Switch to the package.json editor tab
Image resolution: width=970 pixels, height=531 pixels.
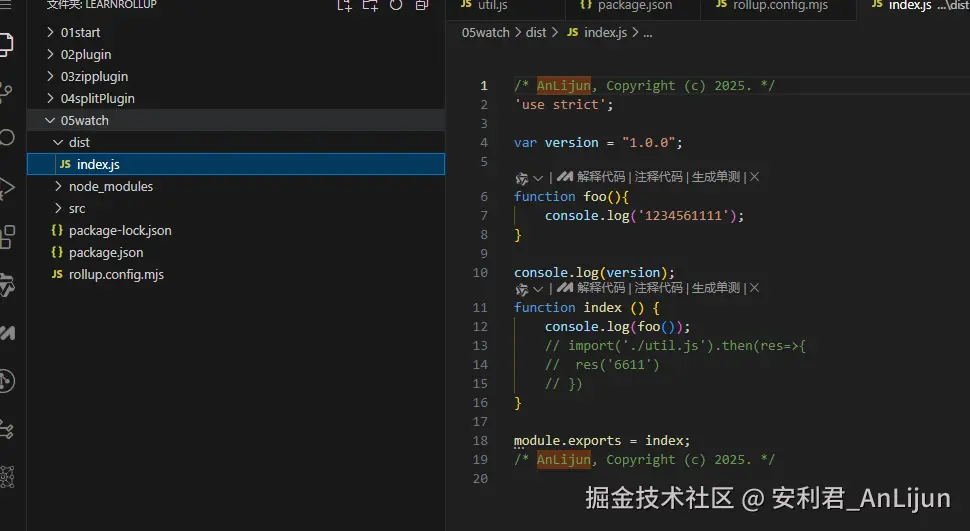click(x=632, y=6)
